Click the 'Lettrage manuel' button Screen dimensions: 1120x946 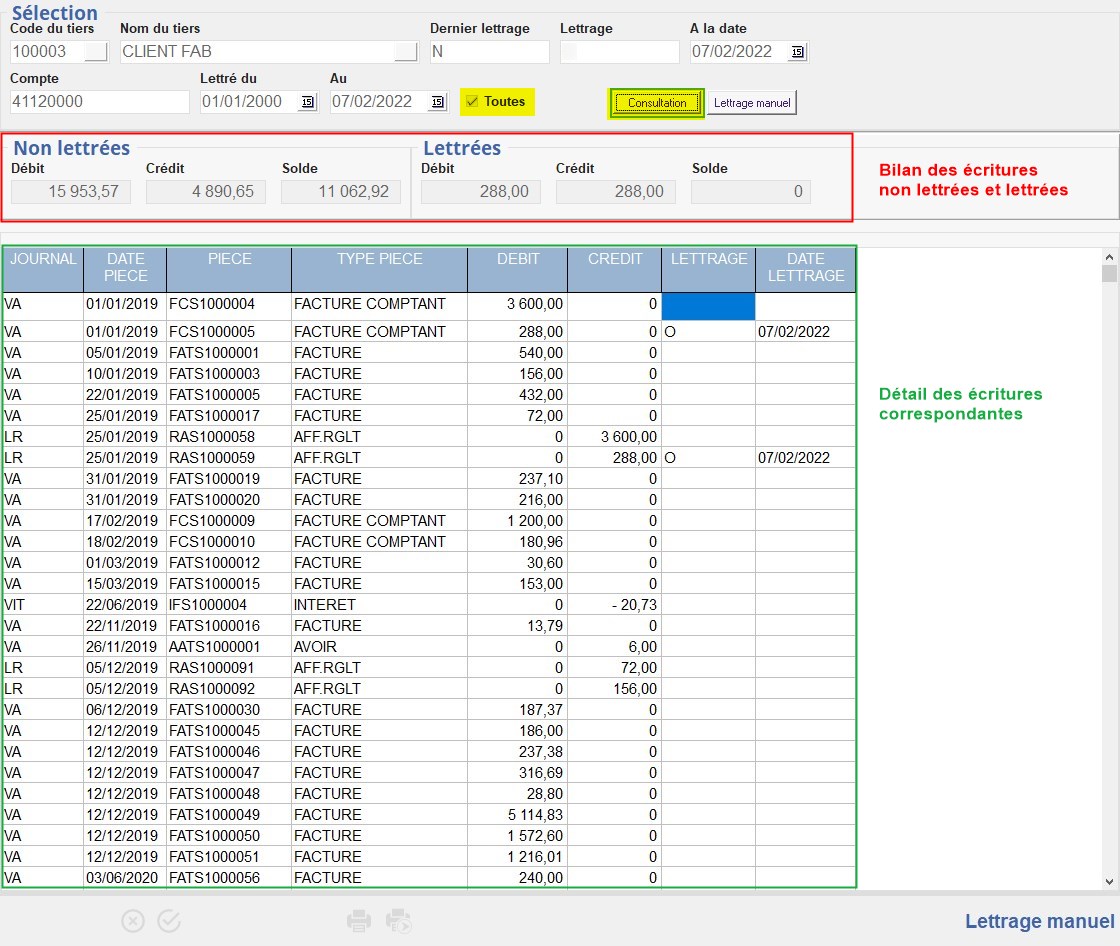(752, 103)
